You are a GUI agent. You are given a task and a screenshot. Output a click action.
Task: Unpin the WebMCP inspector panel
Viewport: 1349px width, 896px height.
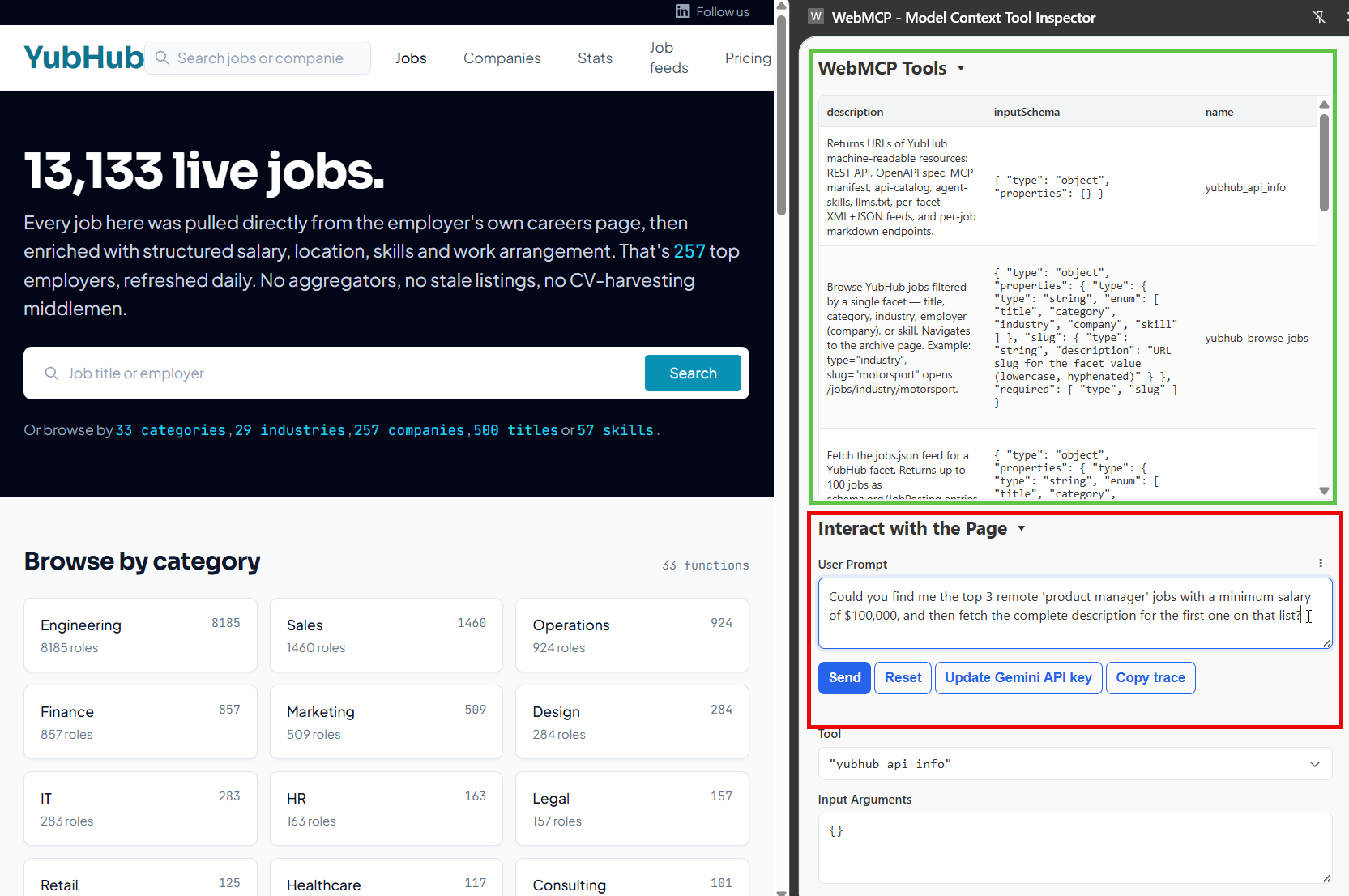(x=1319, y=16)
